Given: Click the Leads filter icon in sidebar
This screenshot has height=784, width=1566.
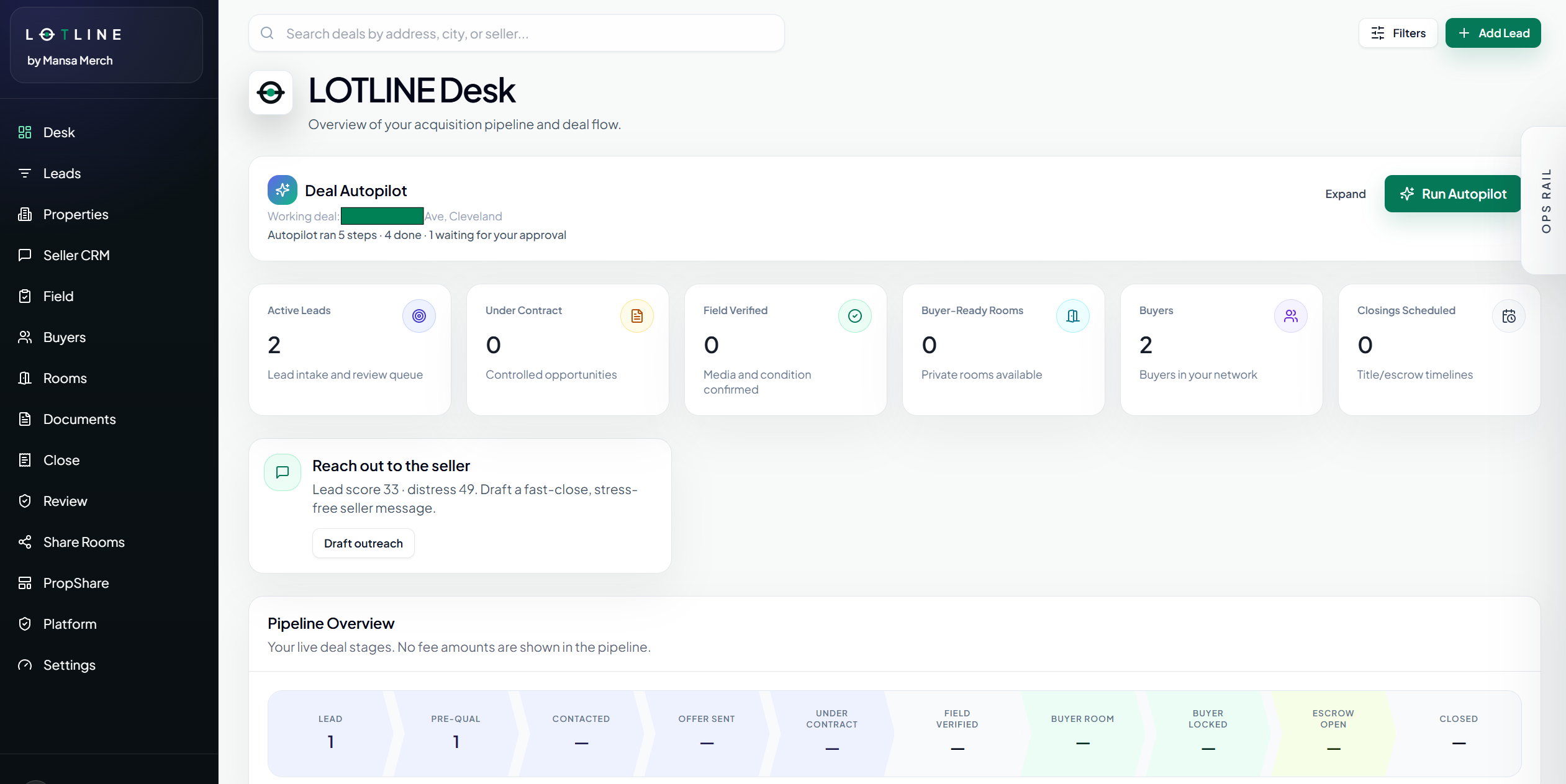Looking at the screenshot, I should 25,173.
